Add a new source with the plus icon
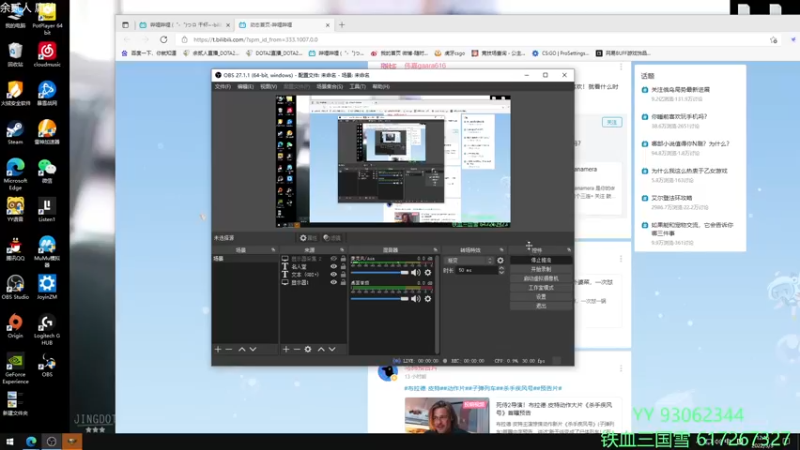Viewport: 800px width, 450px height. click(x=286, y=349)
